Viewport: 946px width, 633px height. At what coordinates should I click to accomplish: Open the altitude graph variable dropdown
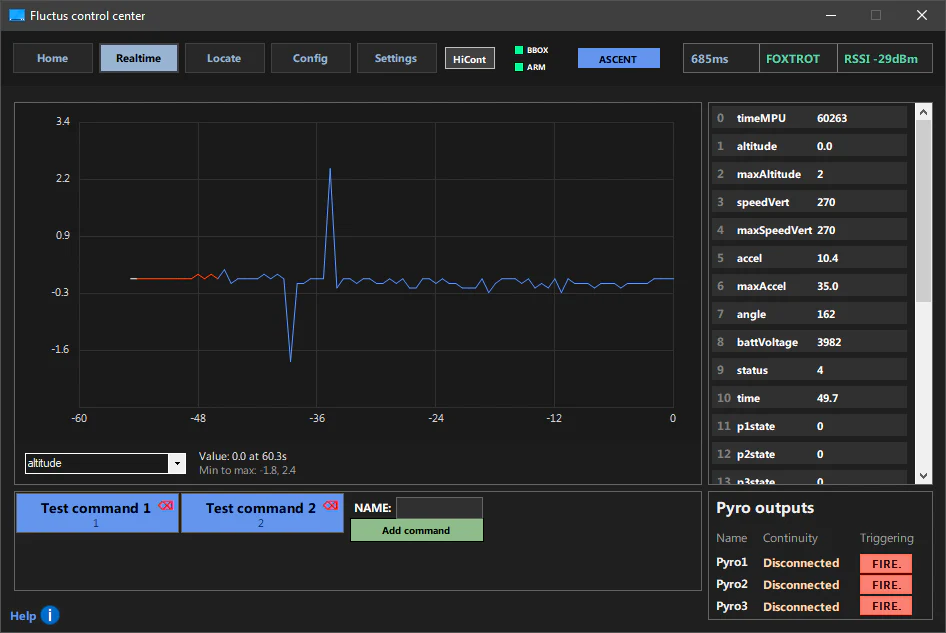click(177, 464)
